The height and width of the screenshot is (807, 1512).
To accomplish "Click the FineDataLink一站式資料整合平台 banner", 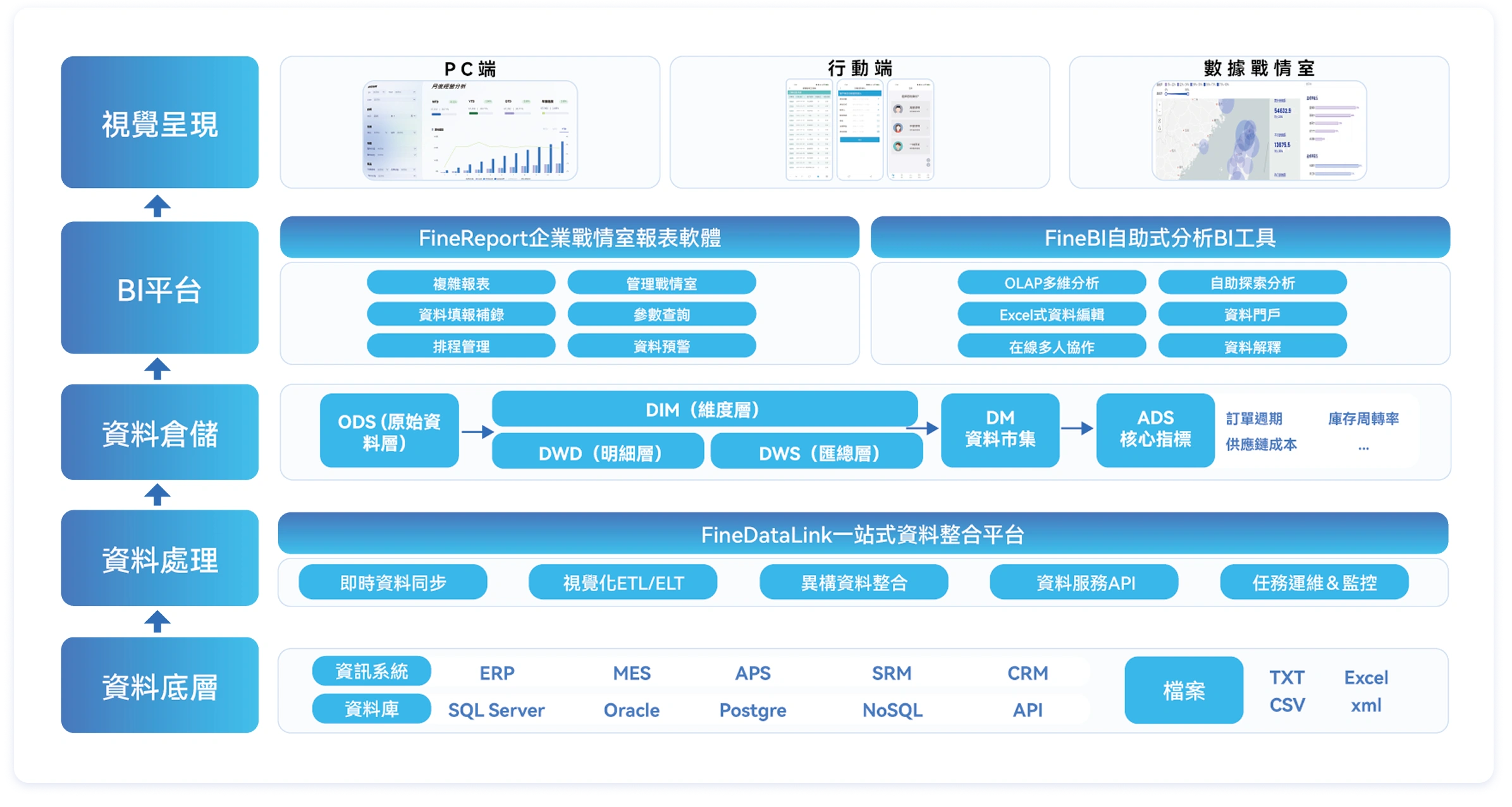I will 863,534.
